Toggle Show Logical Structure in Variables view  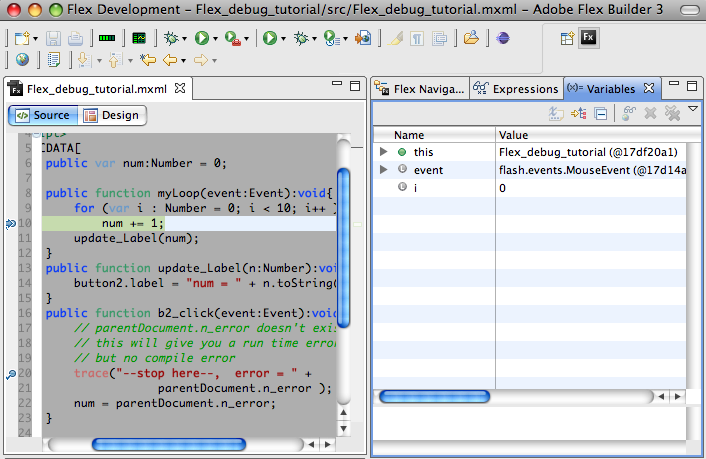click(578, 113)
